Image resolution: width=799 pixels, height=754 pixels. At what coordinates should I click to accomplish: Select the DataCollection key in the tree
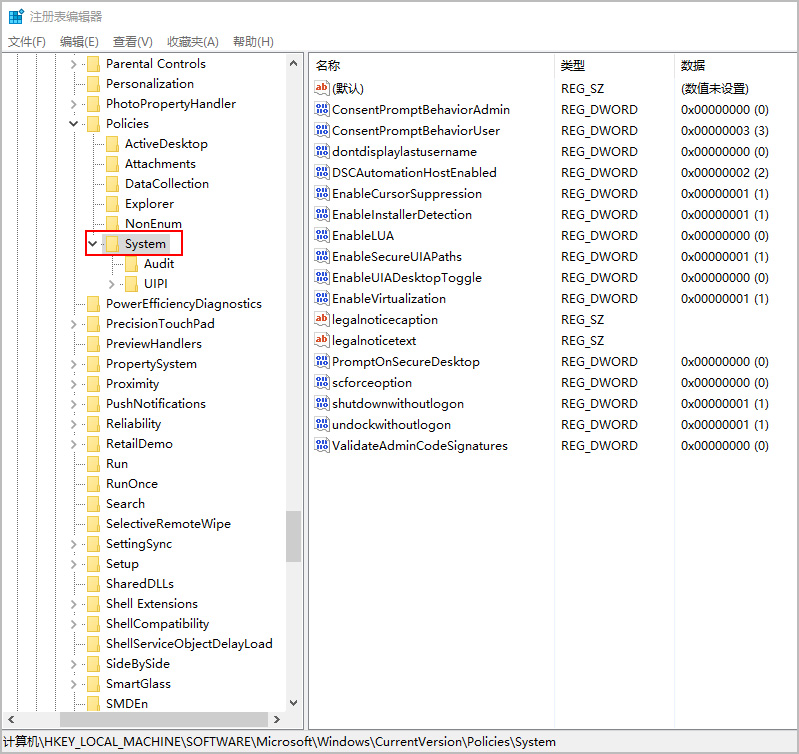click(166, 184)
